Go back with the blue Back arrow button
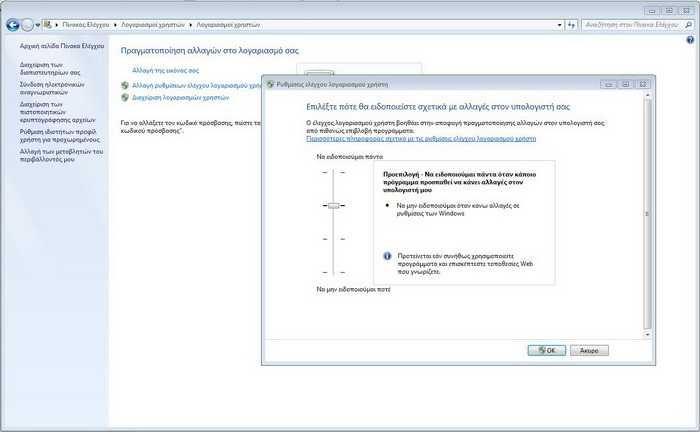The height and width of the screenshot is (432, 700). pos(12,25)
